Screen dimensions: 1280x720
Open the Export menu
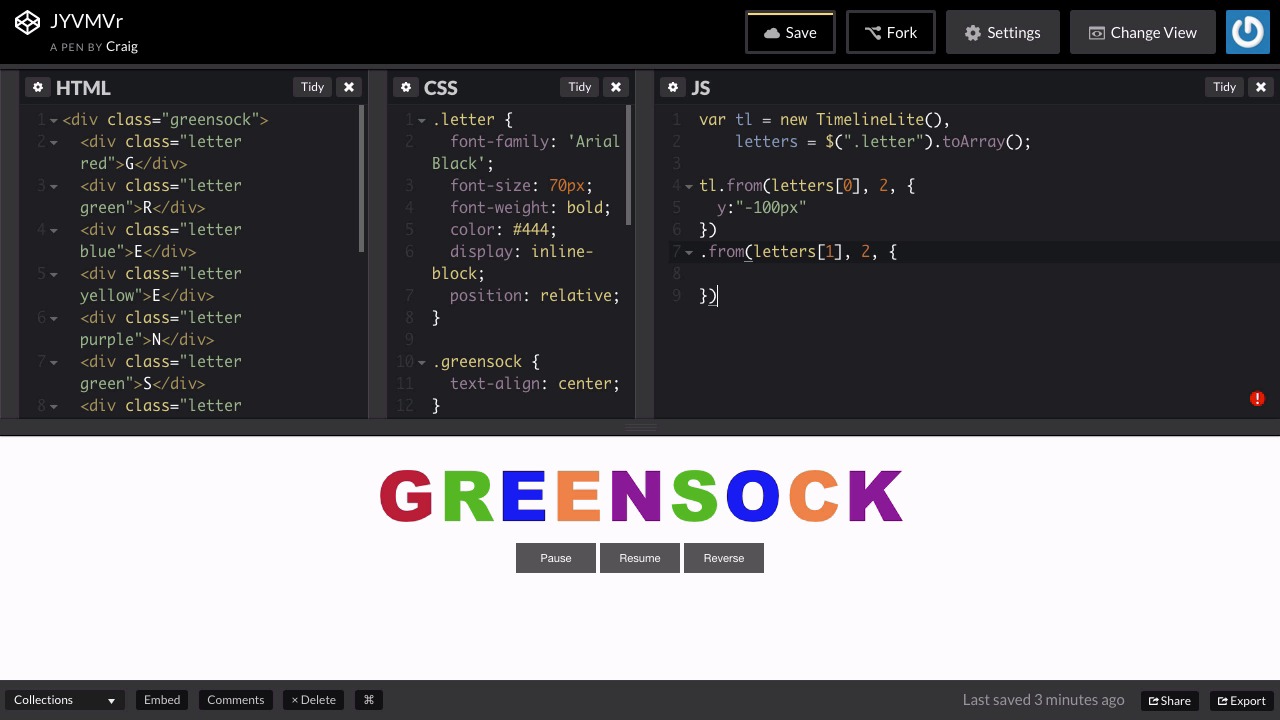(x=1241, y=700)
